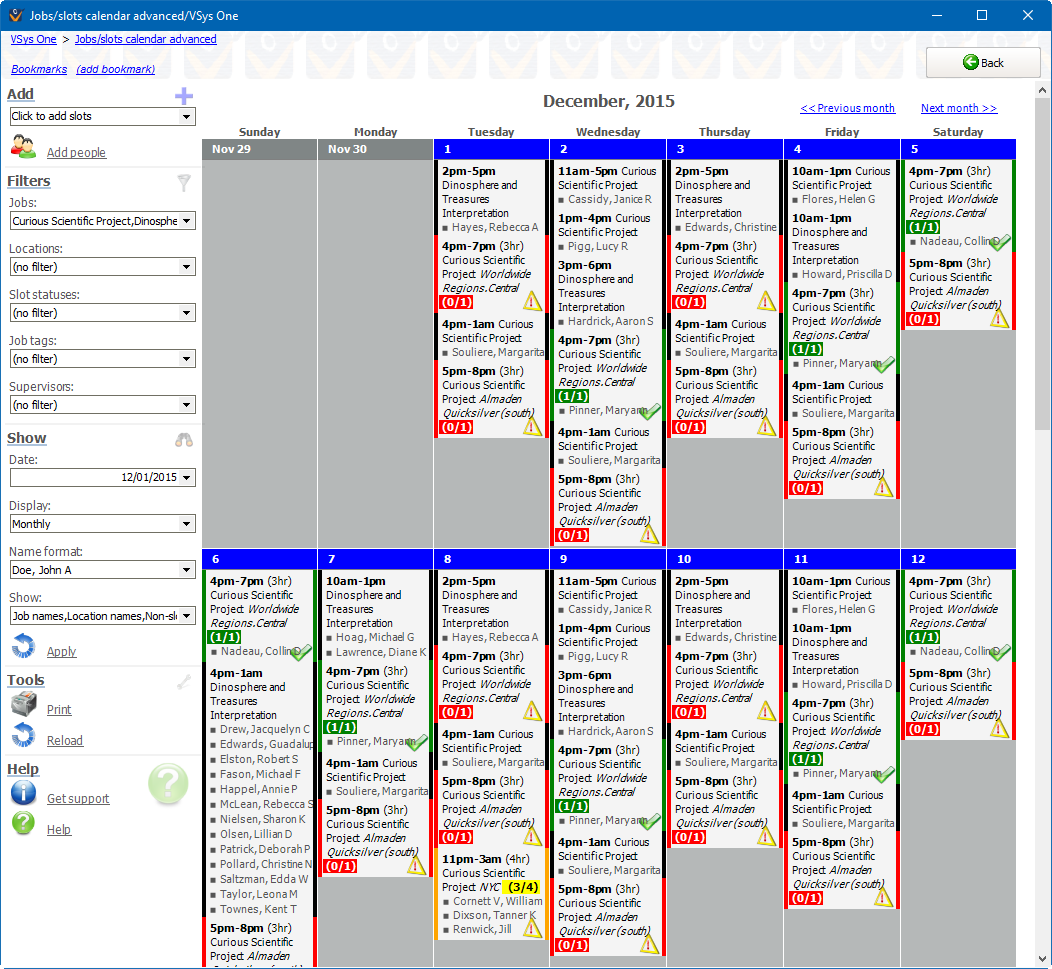Click the green Help question mark icon

(24, 824)
